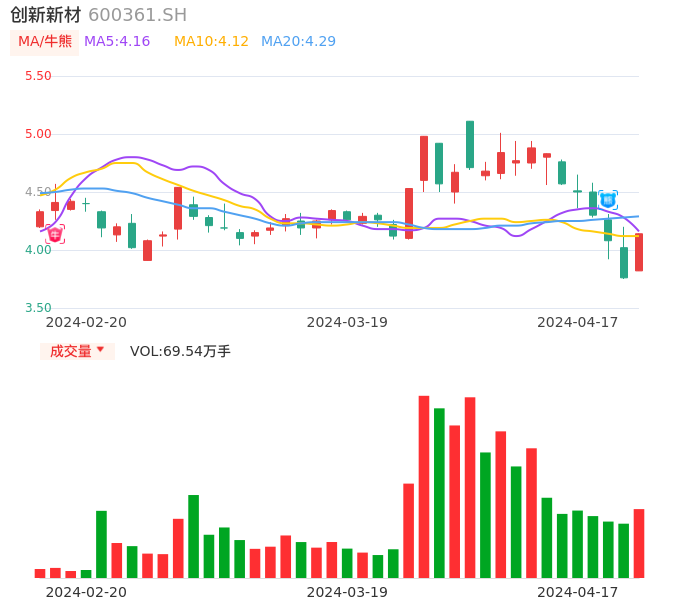This screenshot has height=606, width=686.
Task: Click 2024-04-17 date under volume chart
Action: [x=578, y=592]
